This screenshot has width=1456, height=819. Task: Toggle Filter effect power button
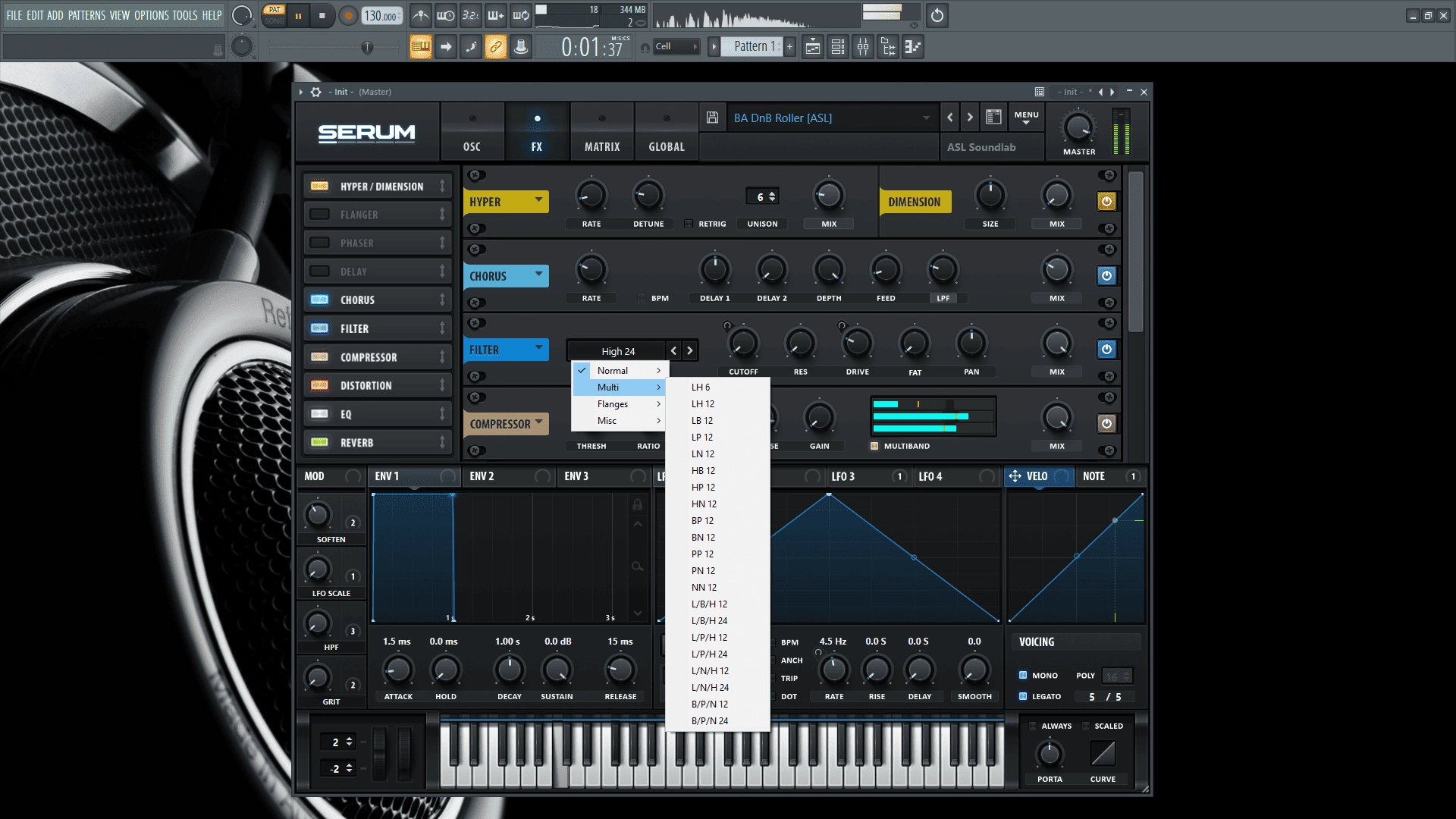[x=1106, y=349]
